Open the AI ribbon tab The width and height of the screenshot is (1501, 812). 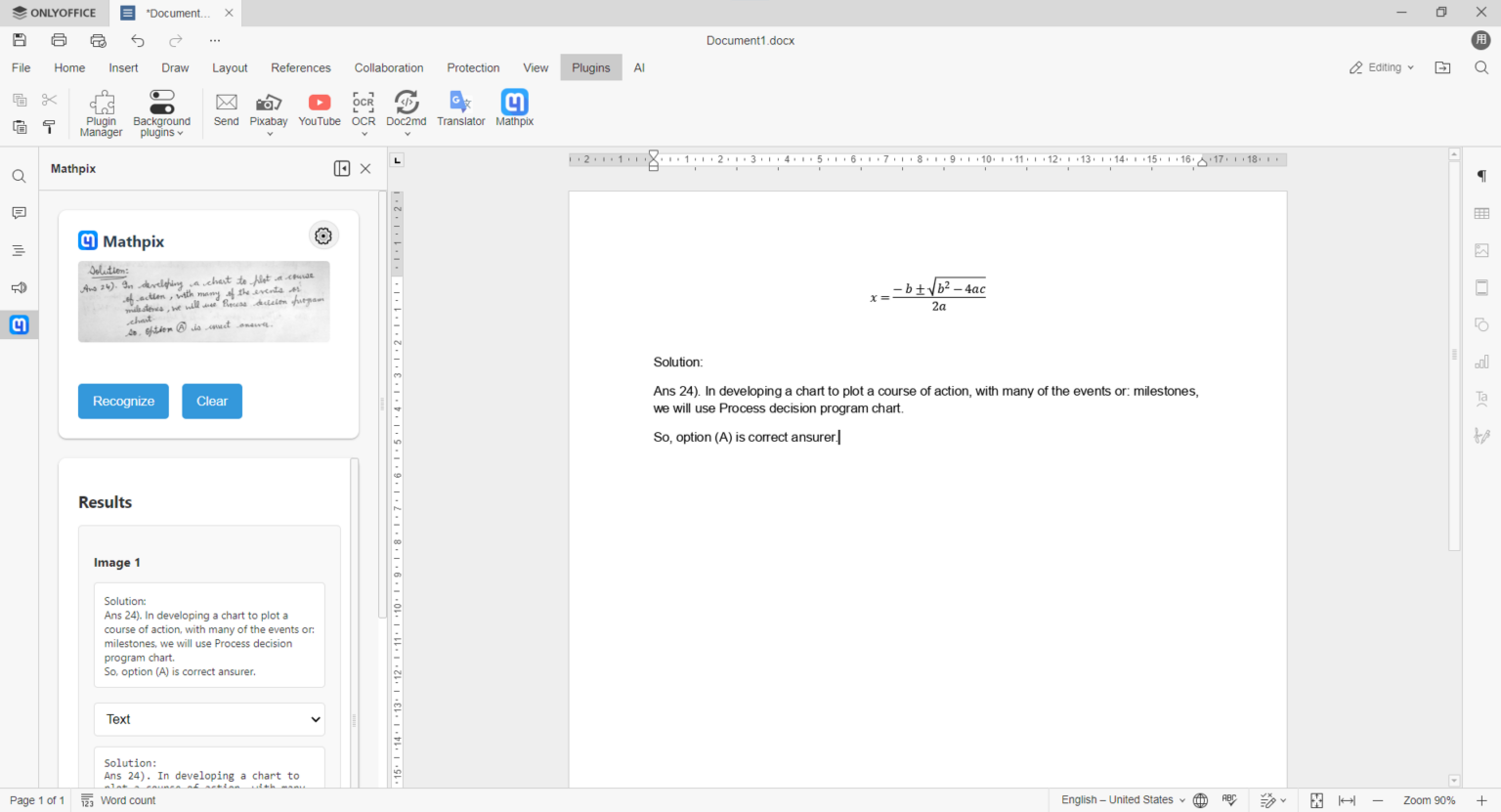click(639, 67)
